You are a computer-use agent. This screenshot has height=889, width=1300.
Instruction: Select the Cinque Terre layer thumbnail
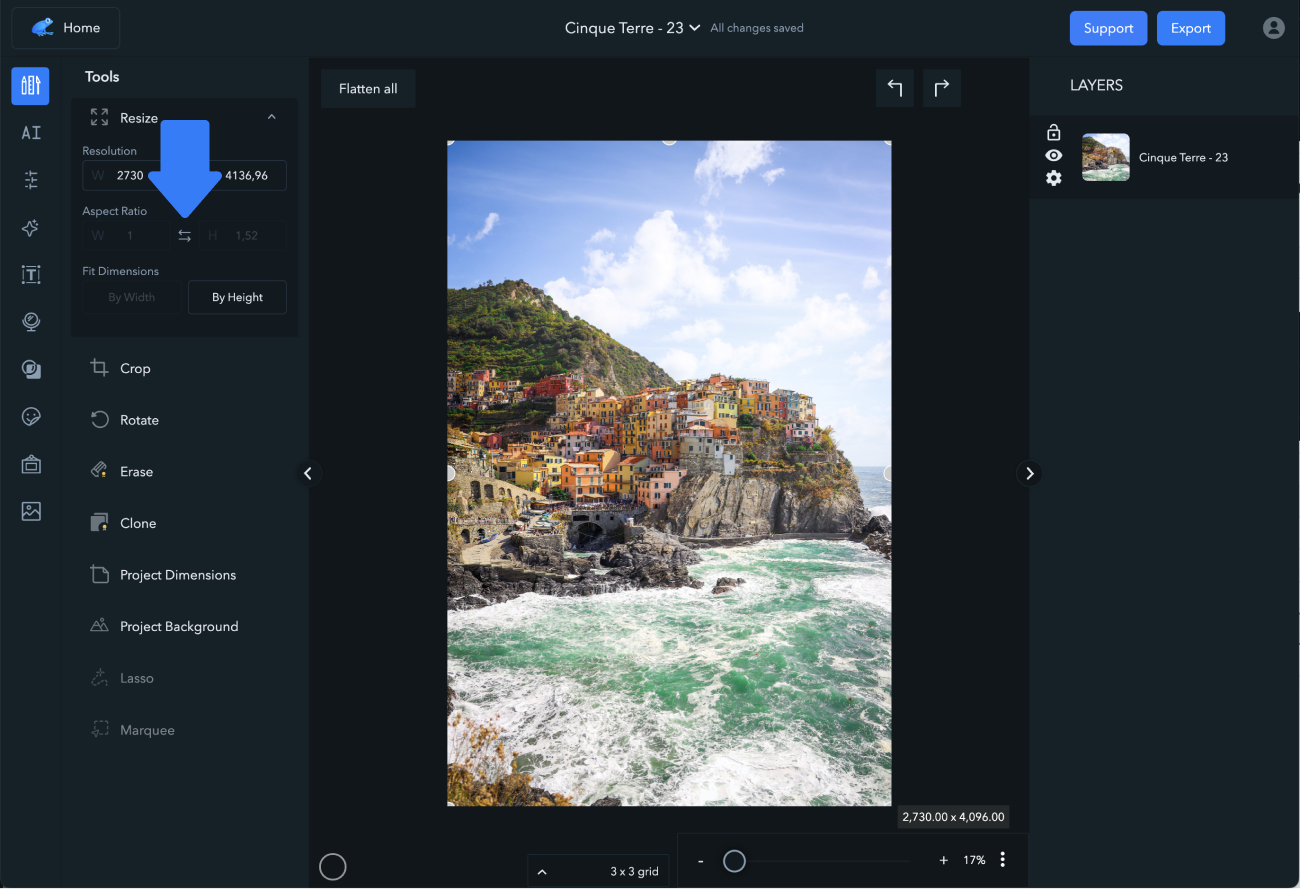coord(1106,157)
